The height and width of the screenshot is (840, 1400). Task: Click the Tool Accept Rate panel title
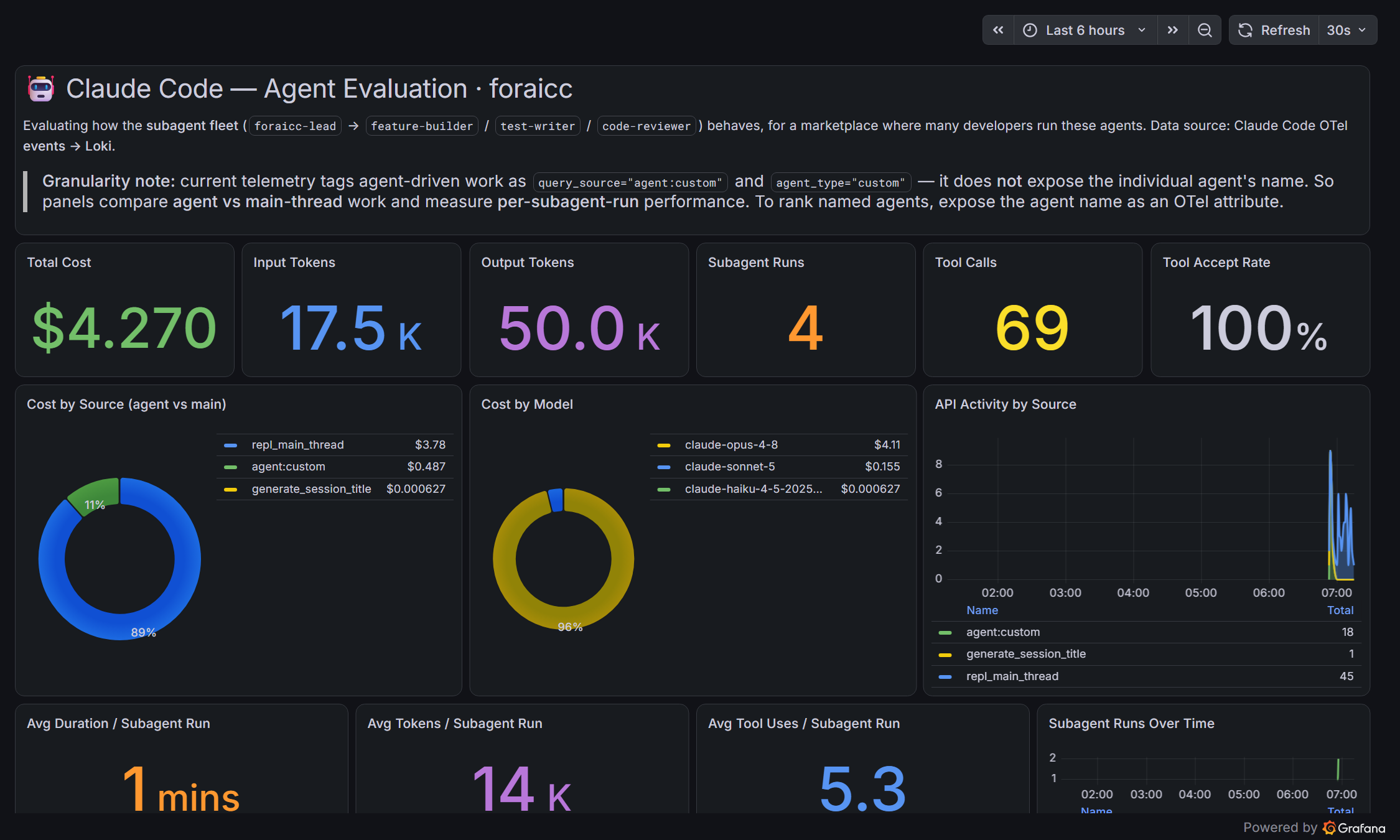click(1216, 263)
